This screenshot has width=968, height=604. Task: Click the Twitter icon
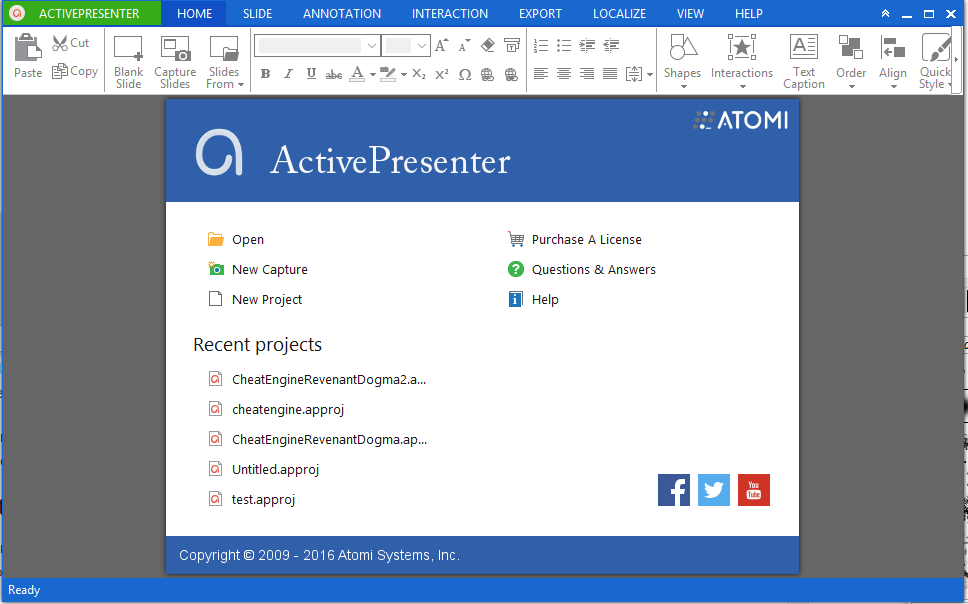pos(714,490)
